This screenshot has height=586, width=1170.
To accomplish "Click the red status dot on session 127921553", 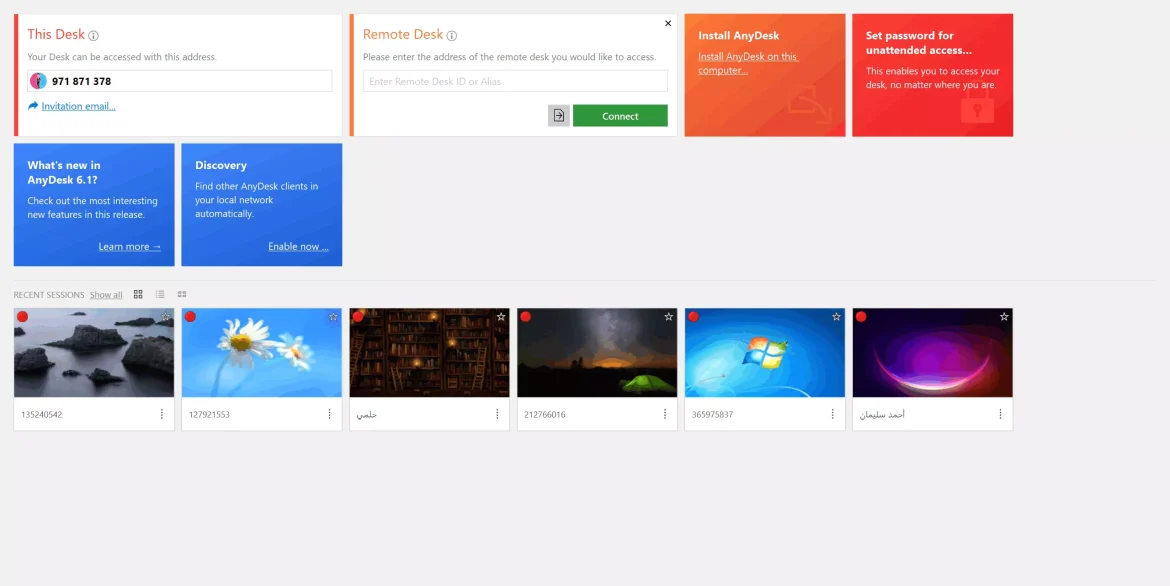I will (190, 317).
